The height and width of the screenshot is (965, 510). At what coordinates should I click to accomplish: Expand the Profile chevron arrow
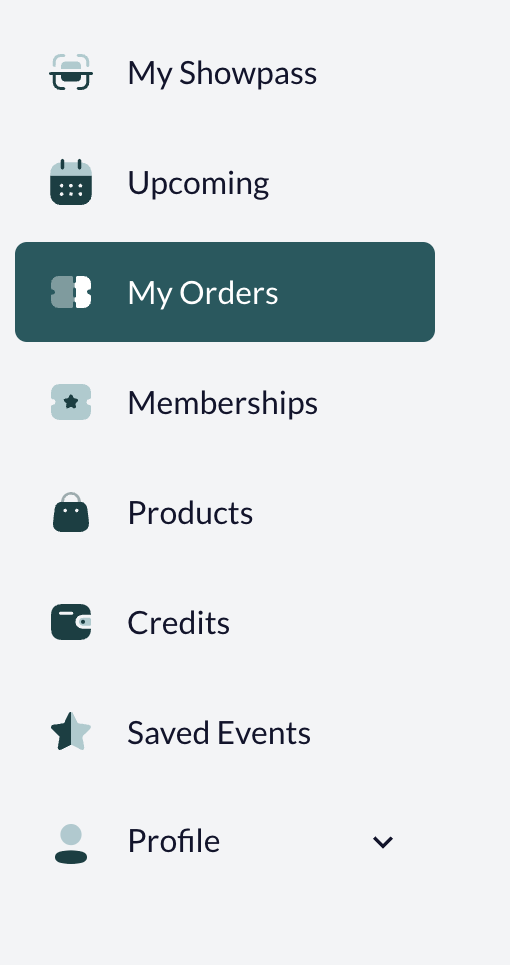[x=383, y=842]
